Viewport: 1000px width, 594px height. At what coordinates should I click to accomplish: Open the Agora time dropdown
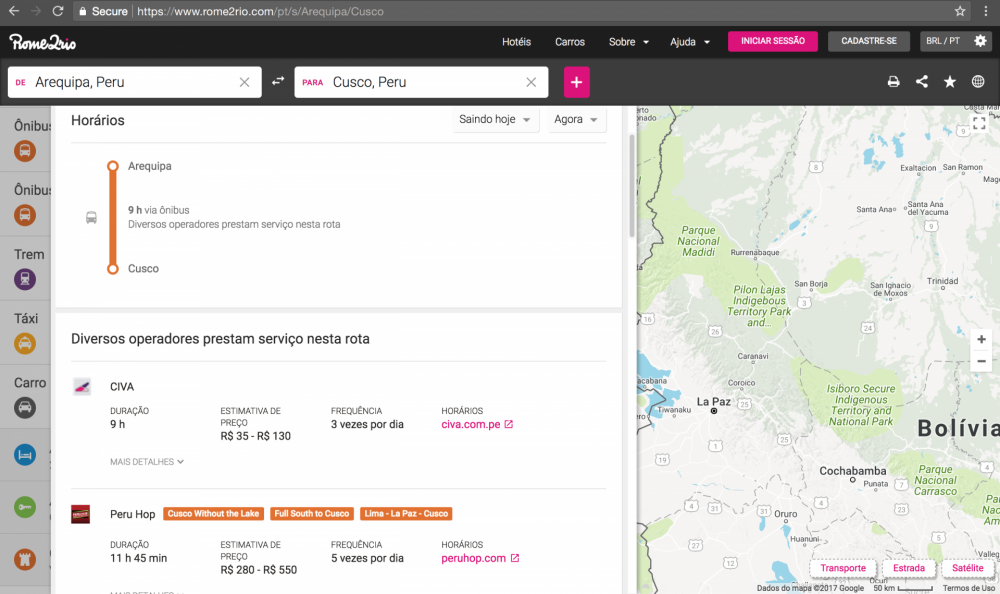click(x=576, y=120)
